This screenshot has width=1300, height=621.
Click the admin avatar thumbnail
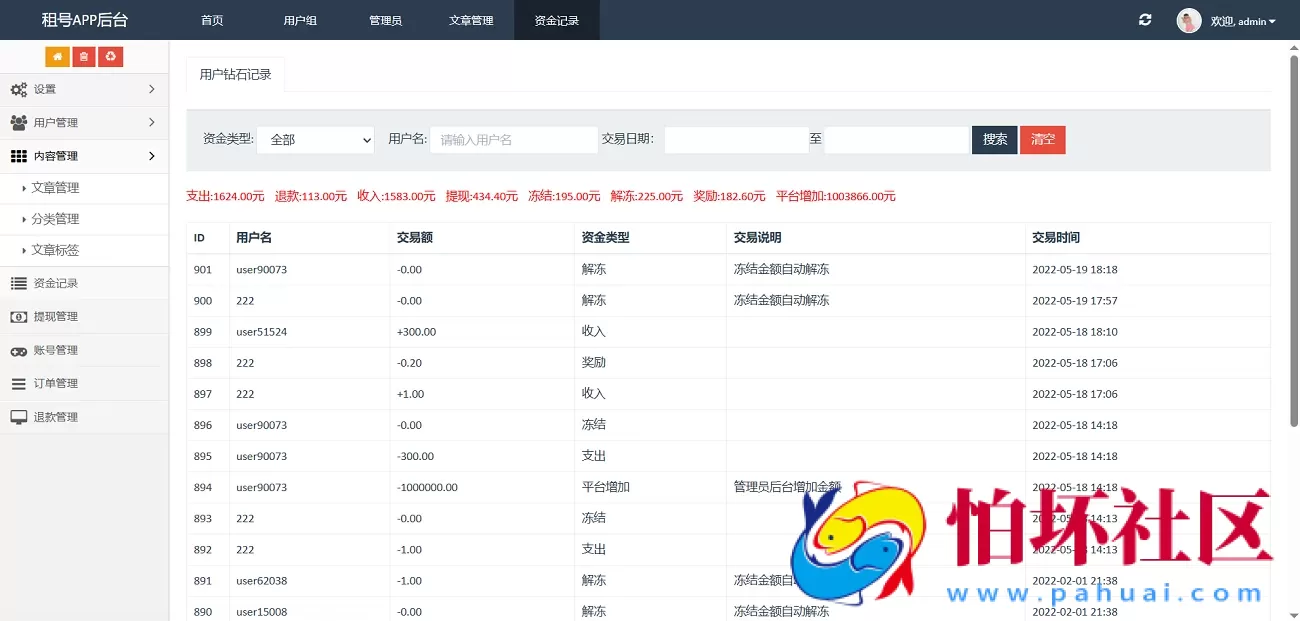pyautogui.click(x=1189, y=20)
